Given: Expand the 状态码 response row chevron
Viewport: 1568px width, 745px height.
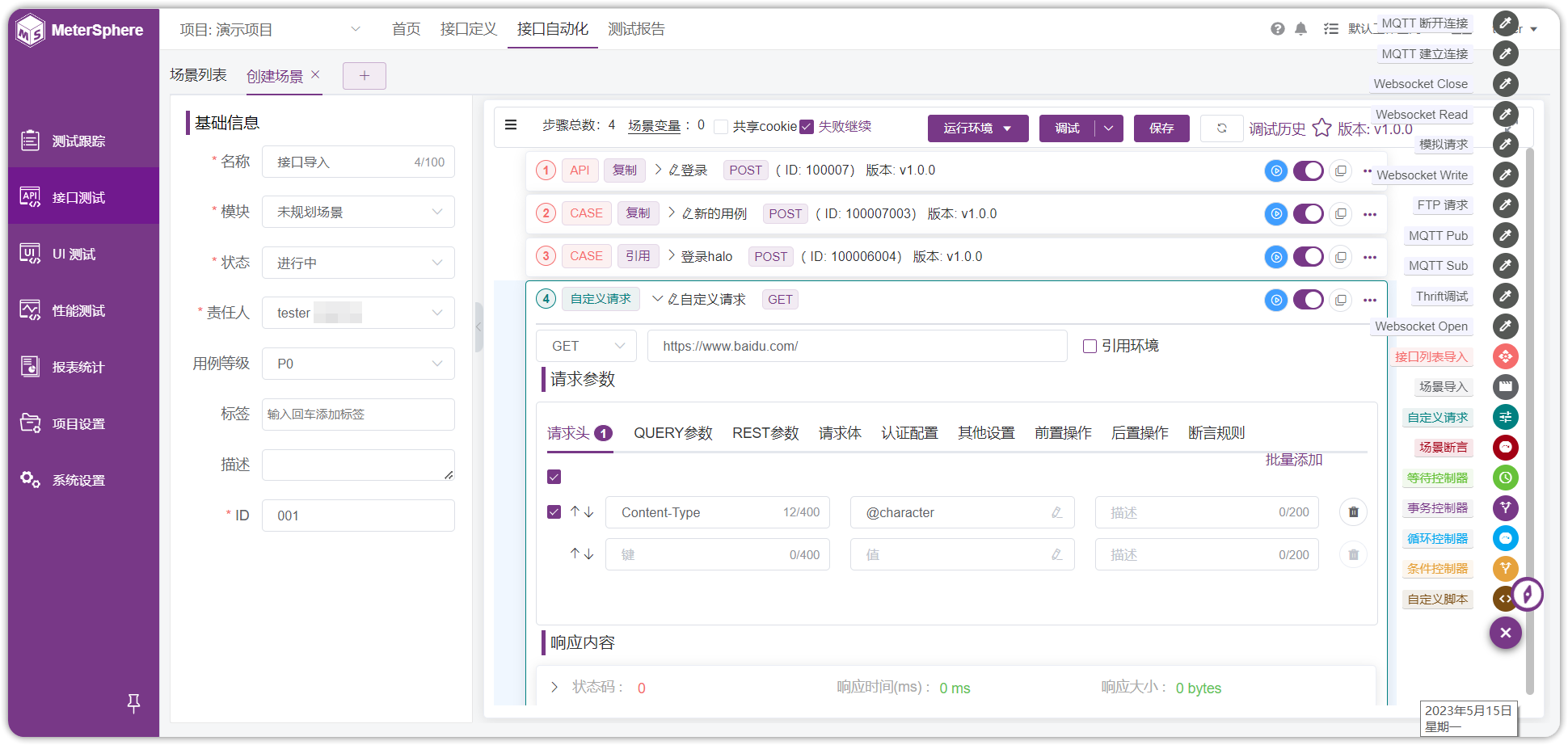Looking at the screenshot, I should (554, 688).
